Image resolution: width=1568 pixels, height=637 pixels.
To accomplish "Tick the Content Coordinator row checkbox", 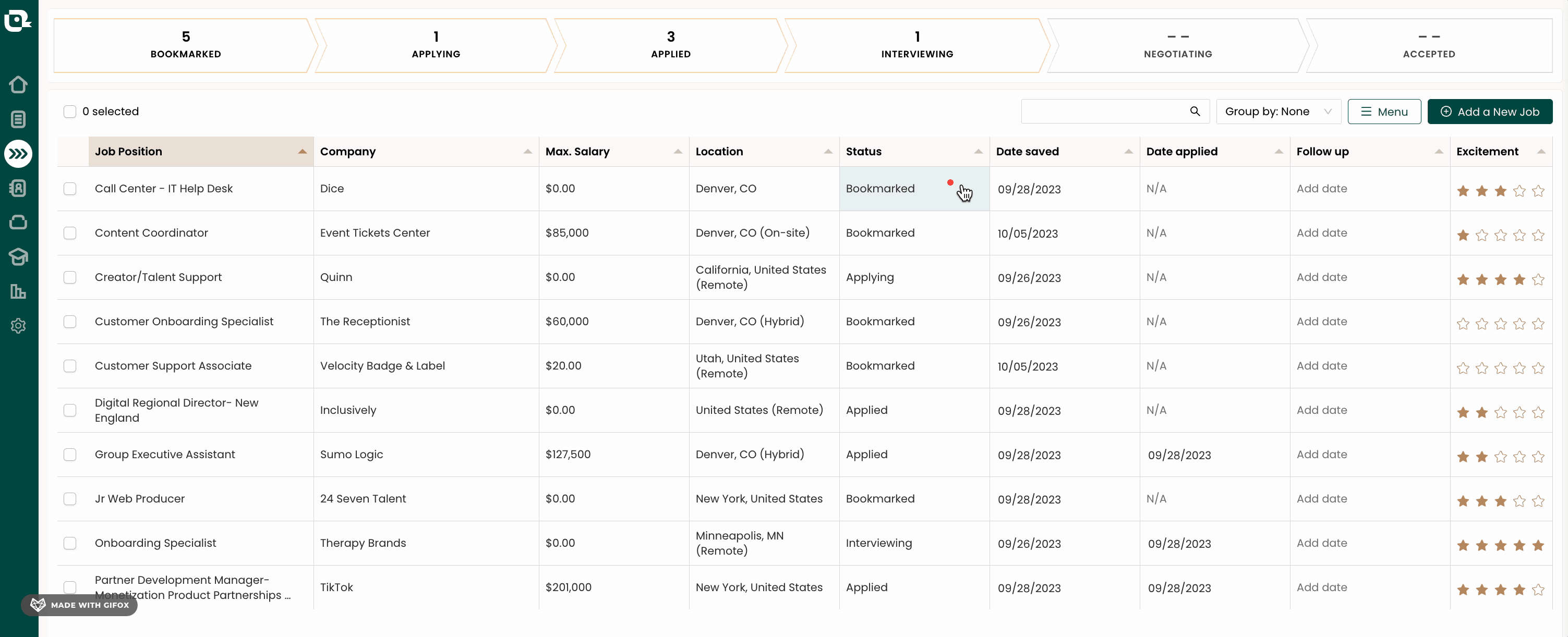I will pyautogui.click(x=70, y=233).
